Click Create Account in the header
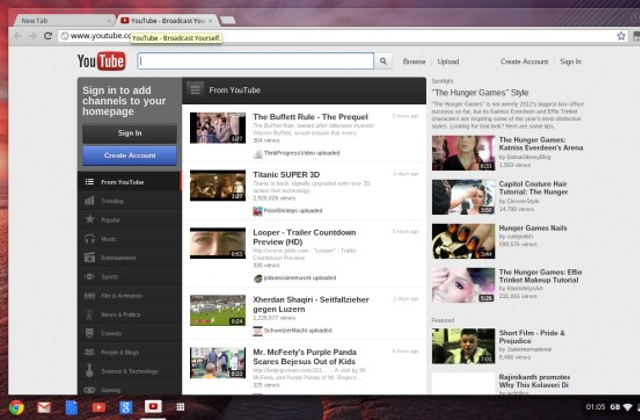This screenshot has height=420, width=640. pos(524,62)
